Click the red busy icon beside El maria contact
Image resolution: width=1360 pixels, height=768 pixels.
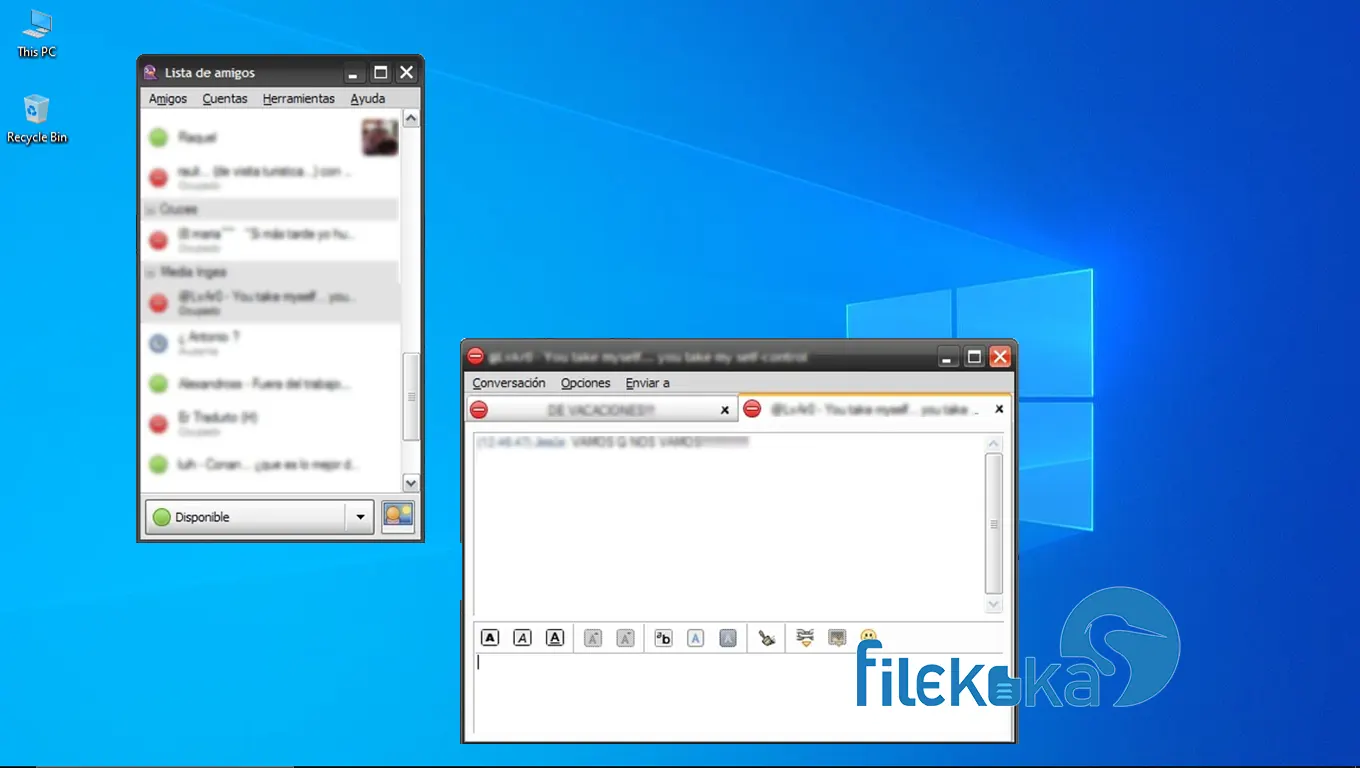coord(158,240)
